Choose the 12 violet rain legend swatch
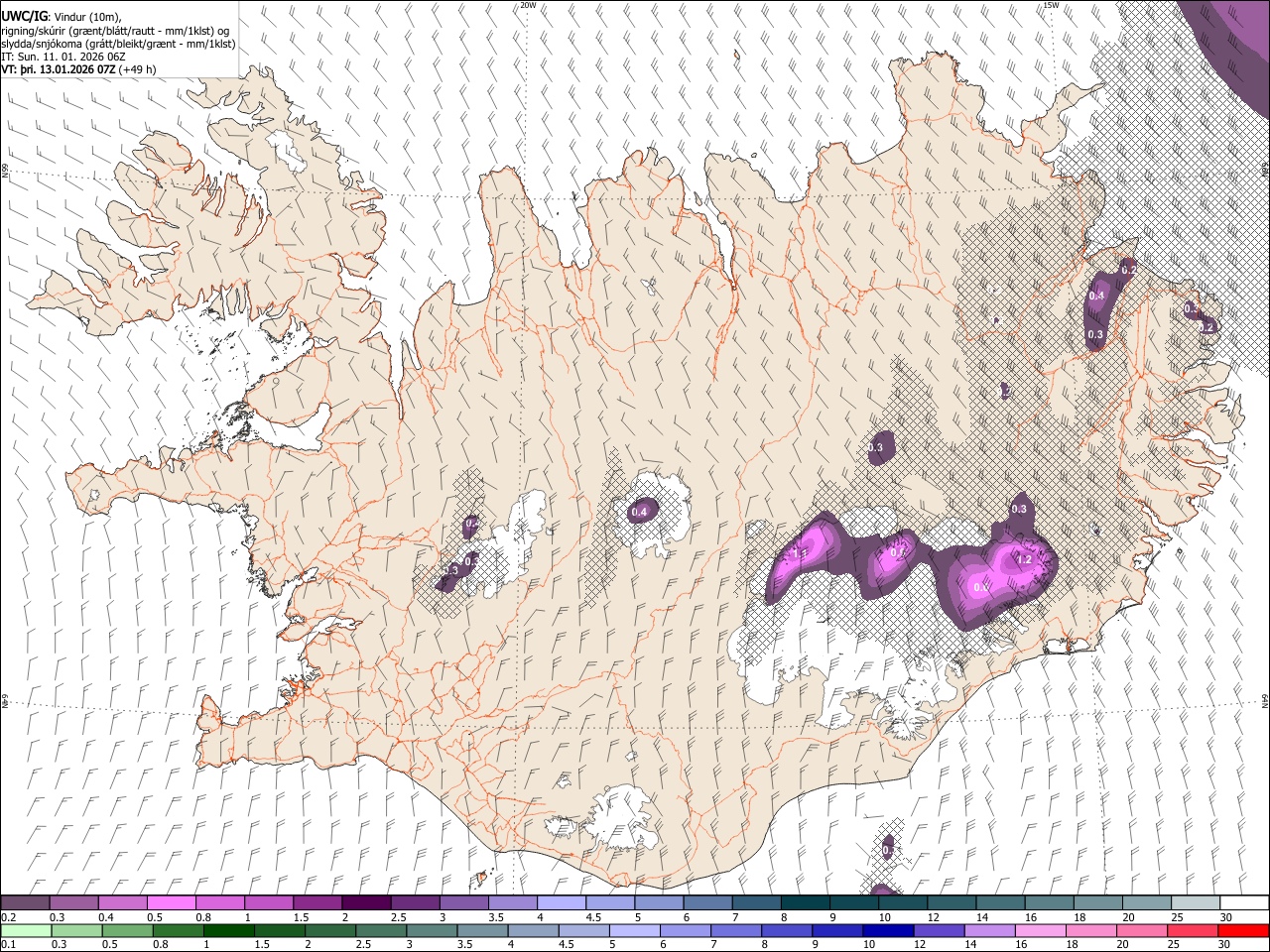The image size is (1270, 952). pyautogui.click(x=939, y=930)
